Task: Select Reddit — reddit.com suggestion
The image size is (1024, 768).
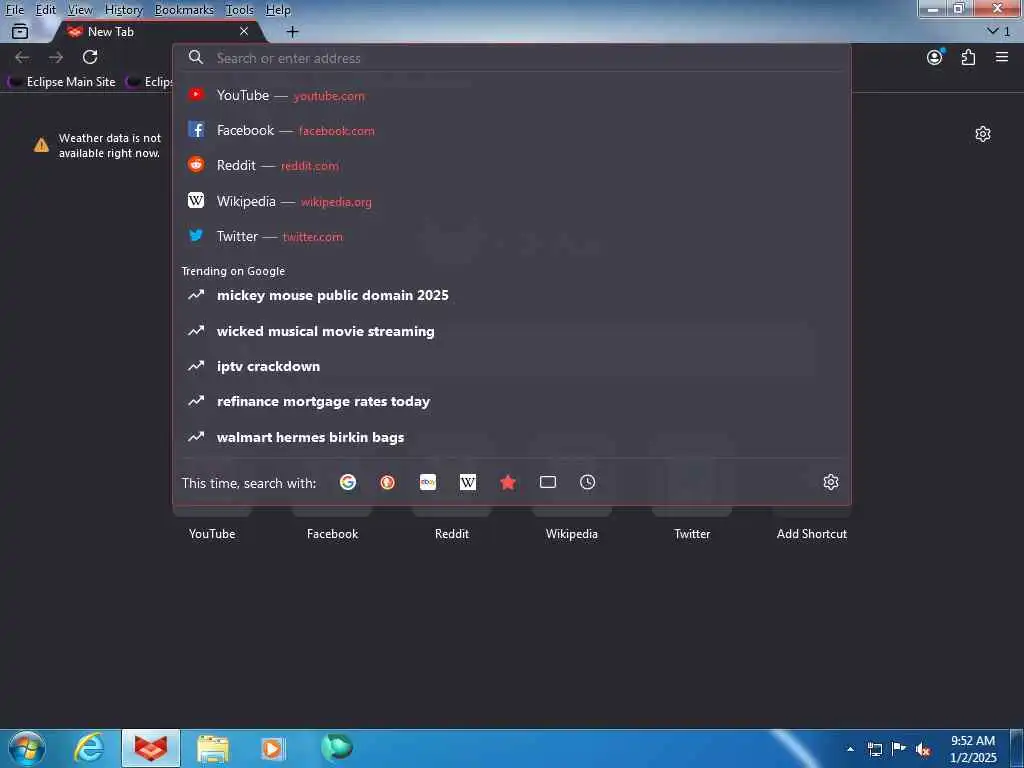Action: 512,166
